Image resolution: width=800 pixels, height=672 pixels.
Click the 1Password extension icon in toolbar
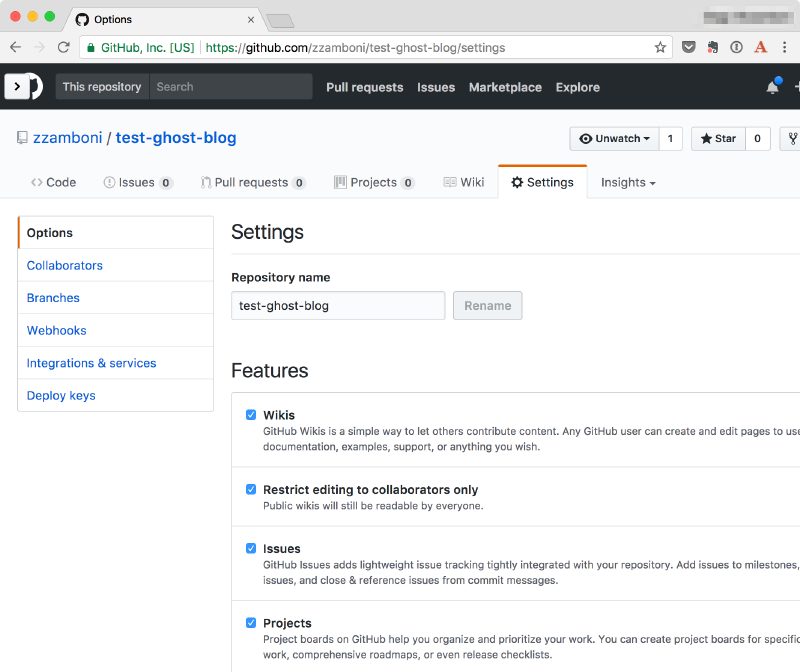coord(737,47)
